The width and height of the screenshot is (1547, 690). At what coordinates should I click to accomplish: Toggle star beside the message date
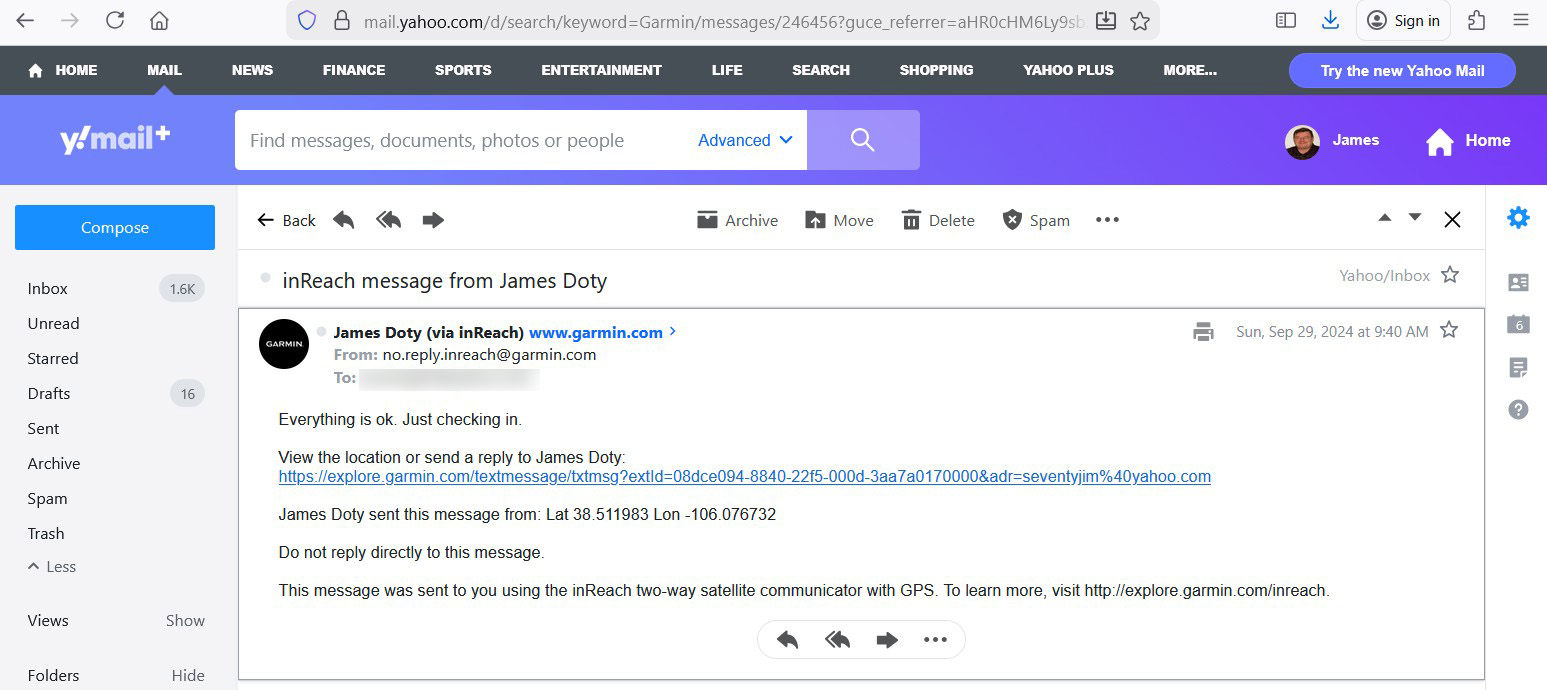[x=1448, y=330]
